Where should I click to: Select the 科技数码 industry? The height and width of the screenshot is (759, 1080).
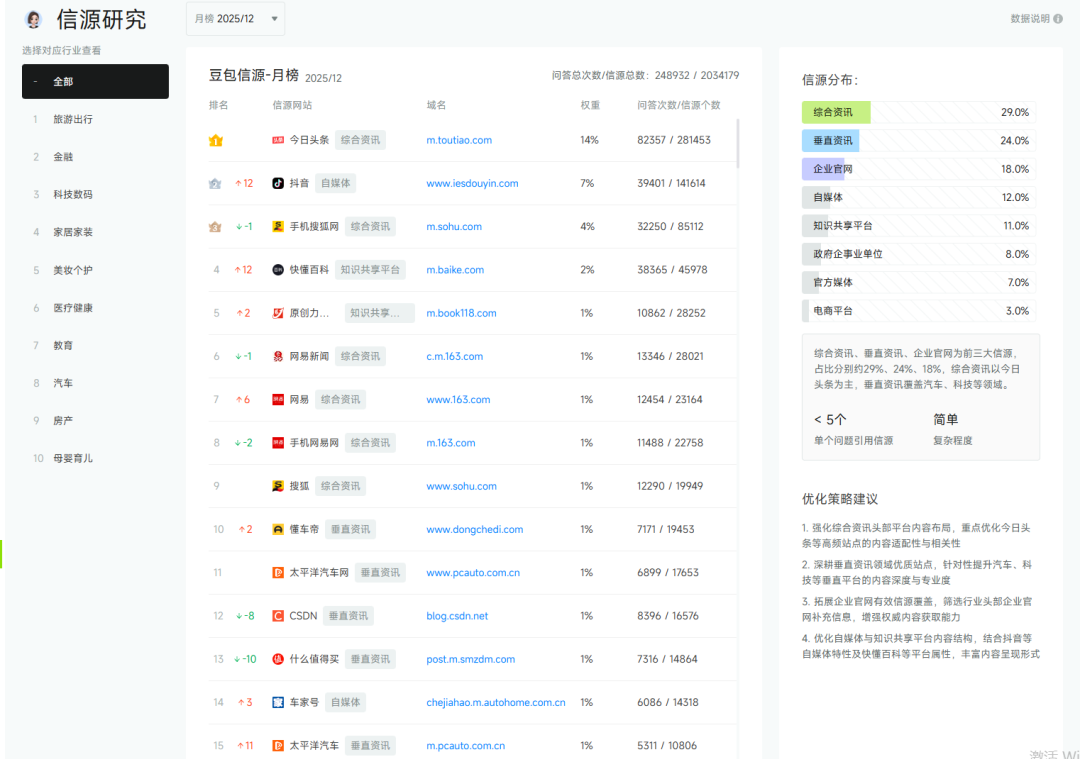[73, 194]
